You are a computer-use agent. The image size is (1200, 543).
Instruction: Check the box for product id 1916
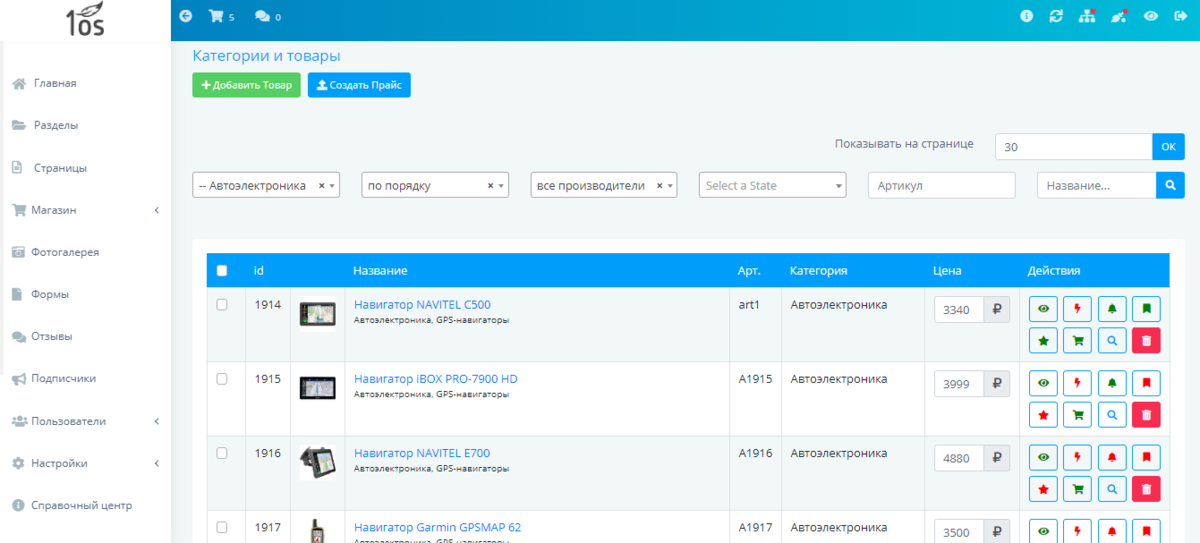[222, 453]
